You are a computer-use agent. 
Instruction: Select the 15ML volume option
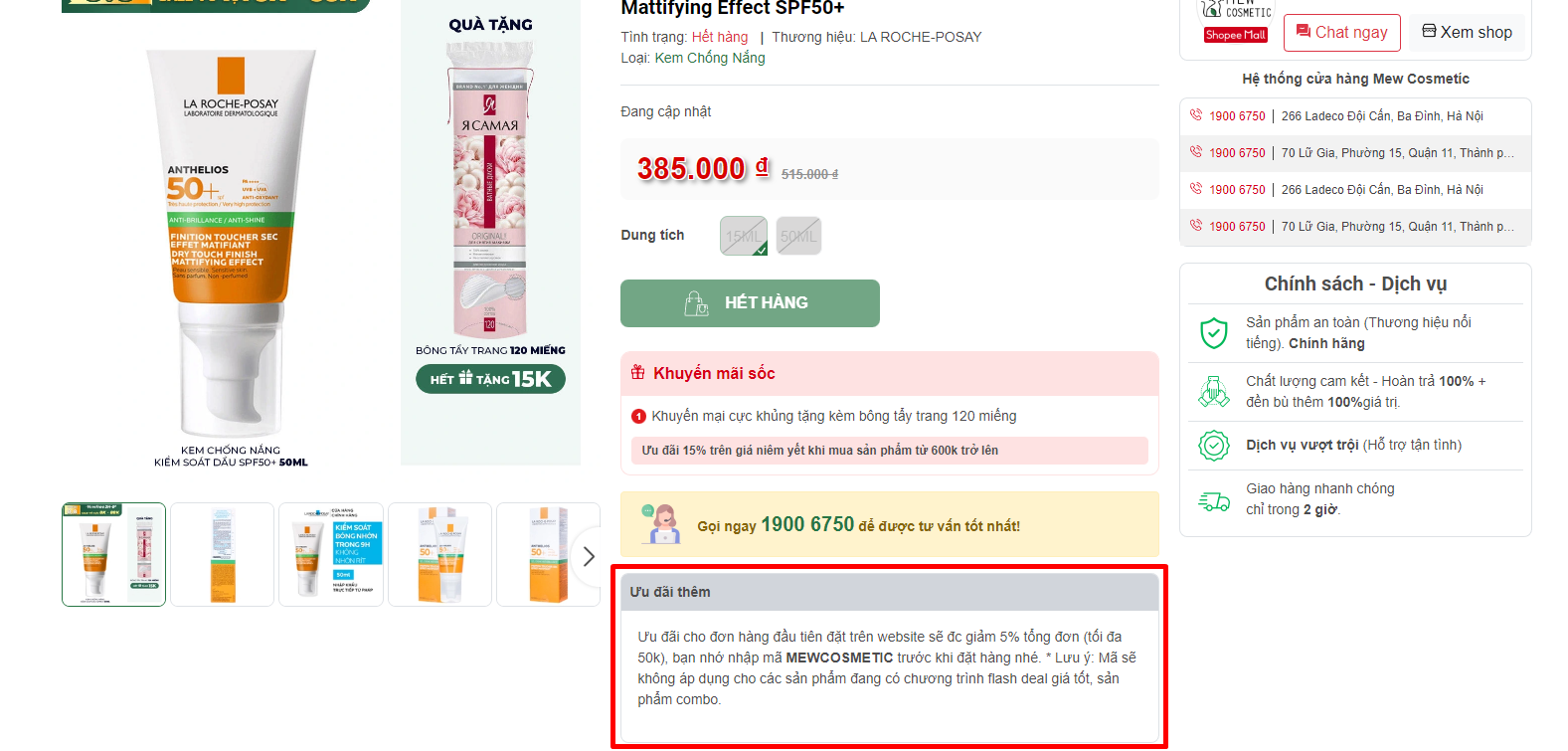click(x=743, y=236)
